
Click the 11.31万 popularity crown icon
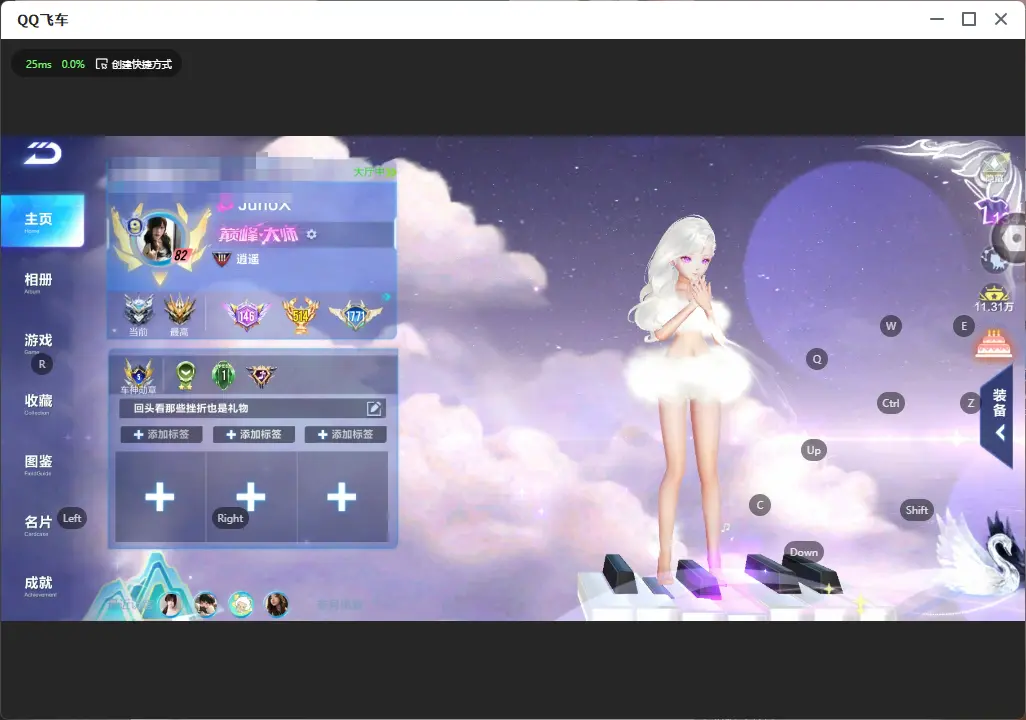tap(993, 298)
